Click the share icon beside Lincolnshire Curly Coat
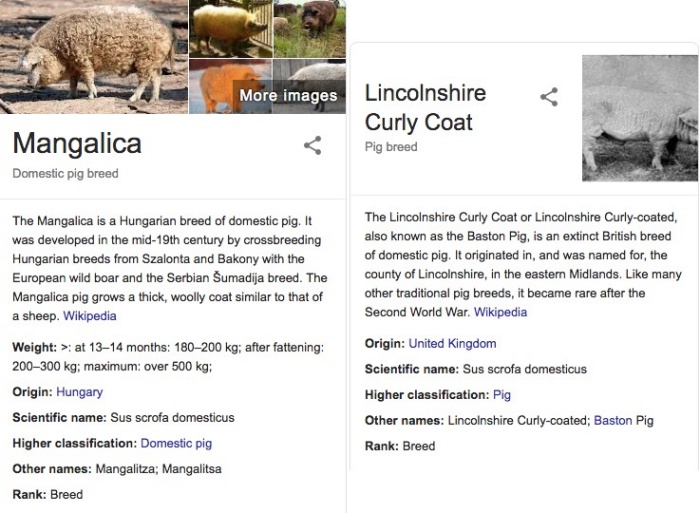Image resolution: width=700 pixels, height=513 pixels. point(549,97)
